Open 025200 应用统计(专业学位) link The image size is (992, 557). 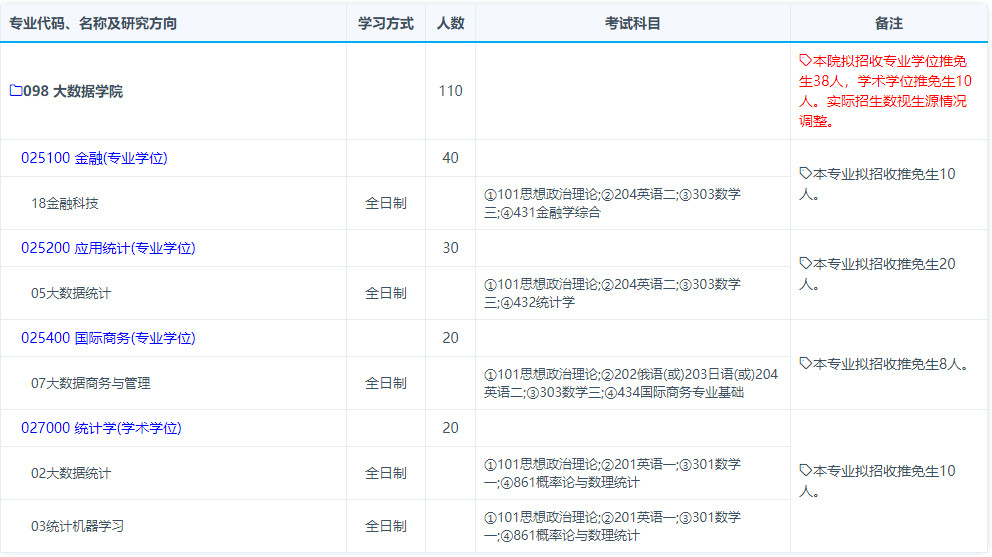(108, 248)
